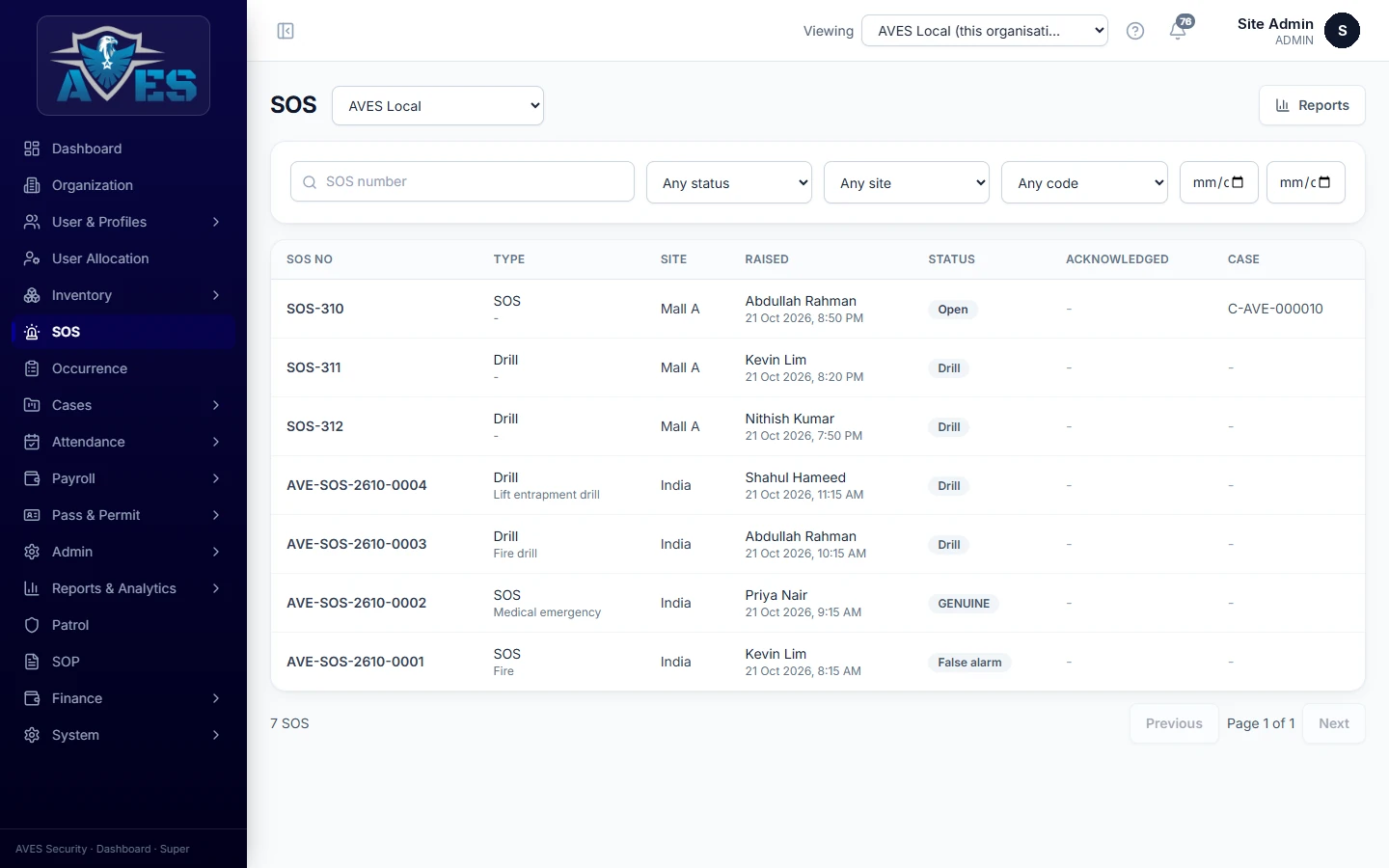Expand the Inventory chevron
Image resolution: width=1389 pixels, height=868 pixels.
(216, 295)
